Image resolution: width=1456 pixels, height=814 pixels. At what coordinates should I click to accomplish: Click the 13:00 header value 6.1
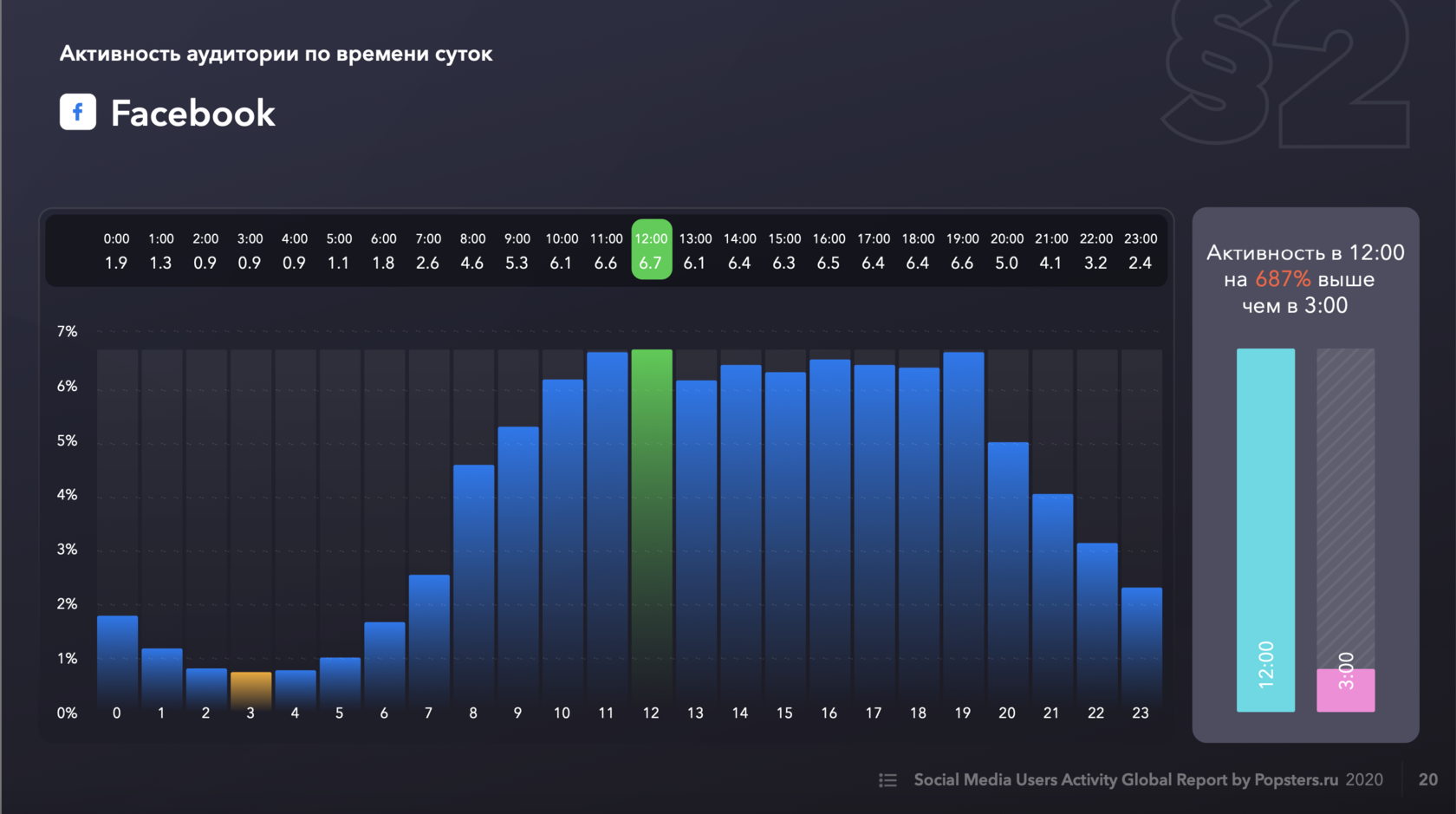click(695, 263)
